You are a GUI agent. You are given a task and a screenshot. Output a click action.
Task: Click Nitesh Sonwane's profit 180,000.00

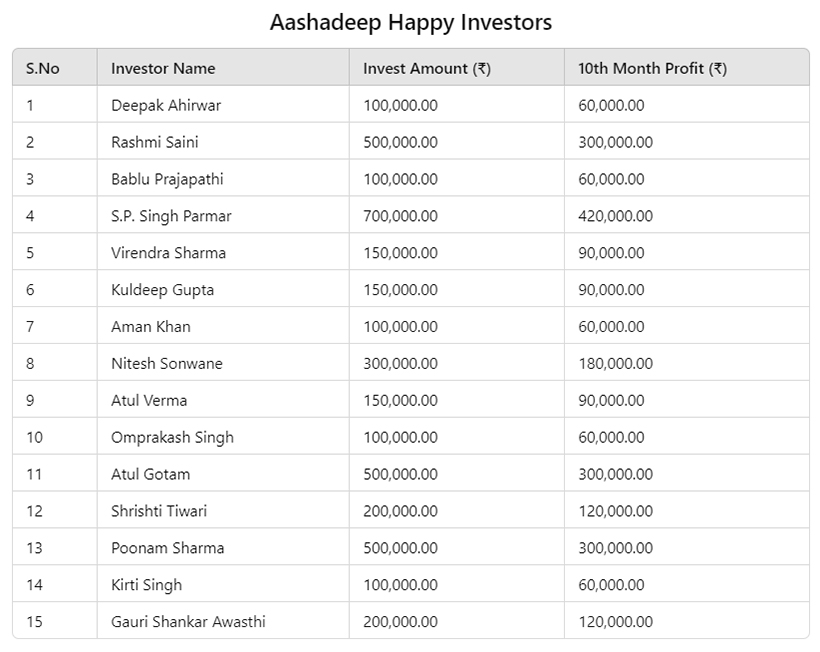(615, 364)
